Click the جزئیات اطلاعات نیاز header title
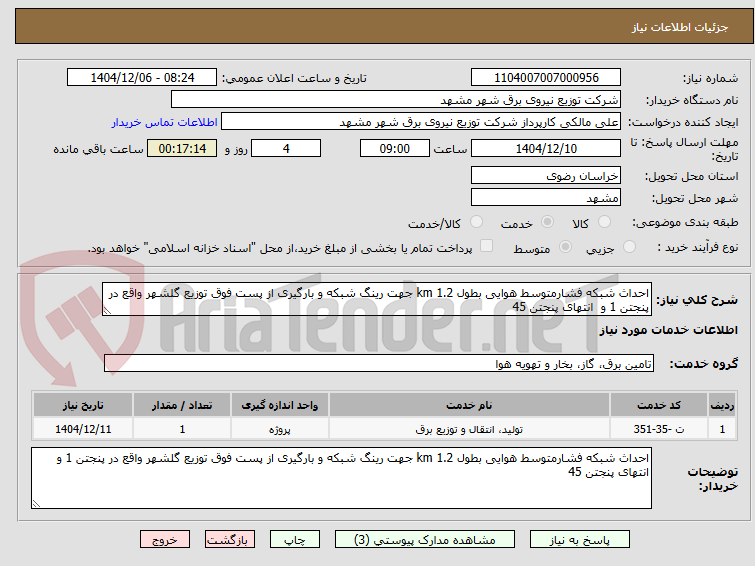 click(x=679, y=27)
